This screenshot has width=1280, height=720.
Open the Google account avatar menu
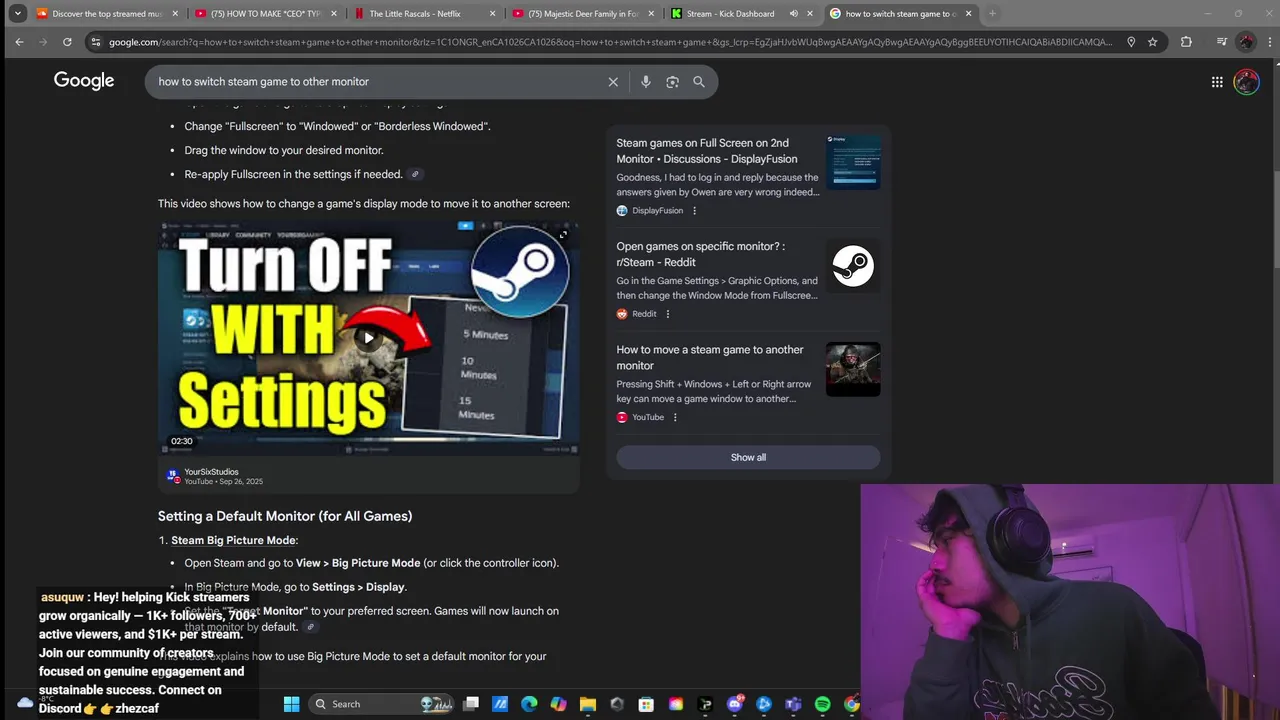pos(1246,82)
